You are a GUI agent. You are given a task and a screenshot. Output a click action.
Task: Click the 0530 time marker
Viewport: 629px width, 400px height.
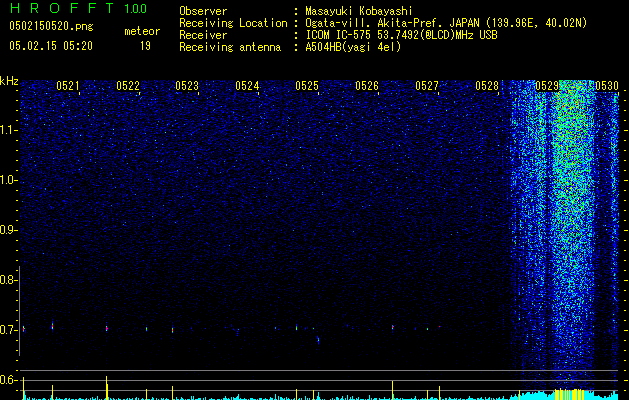(607, 86)
